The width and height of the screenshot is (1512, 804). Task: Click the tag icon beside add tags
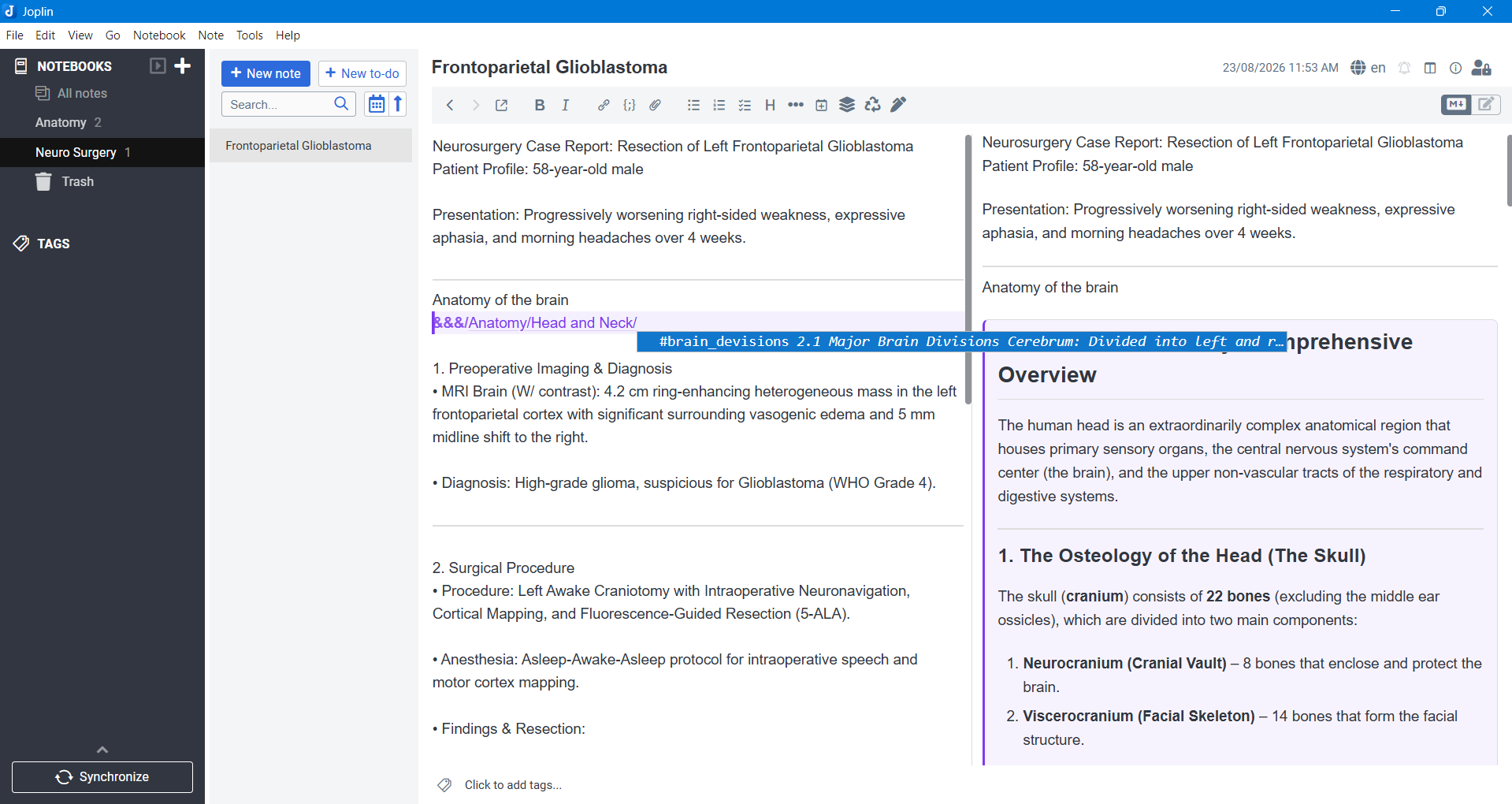point(445,785)
